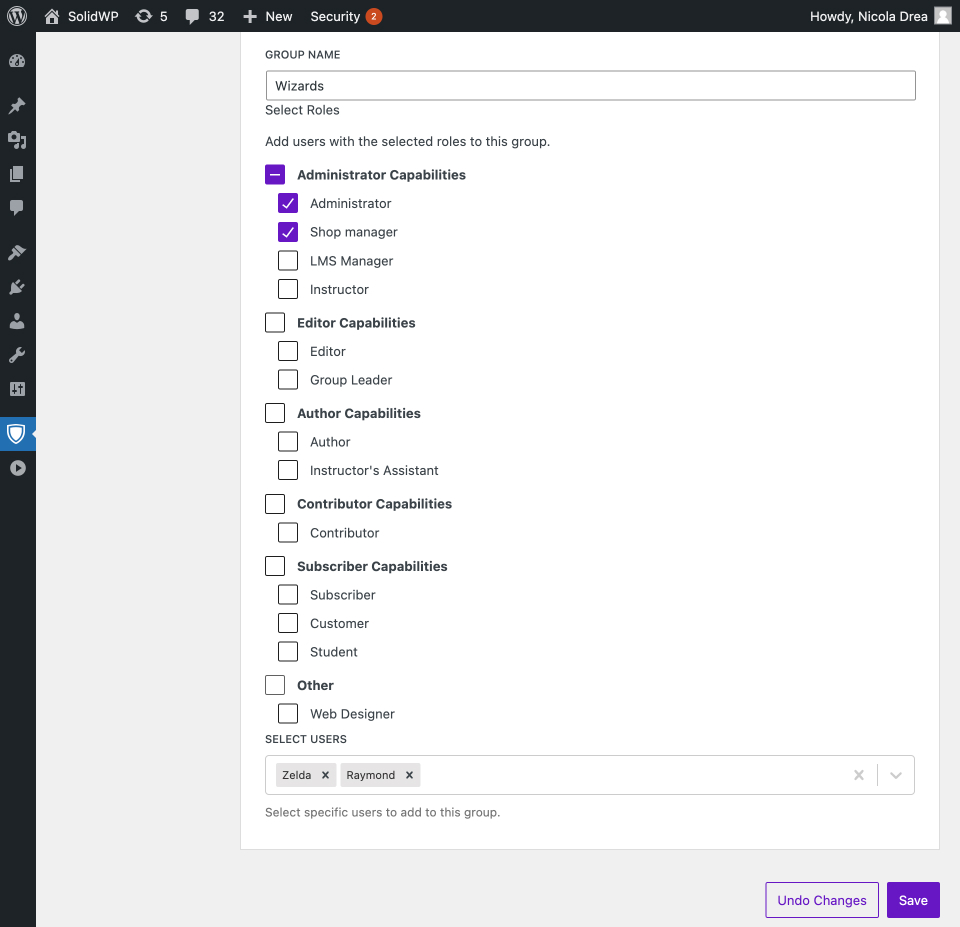Open Appearance via the paintbrush icon
960x927 pixels.
click(x=17, y=253)
